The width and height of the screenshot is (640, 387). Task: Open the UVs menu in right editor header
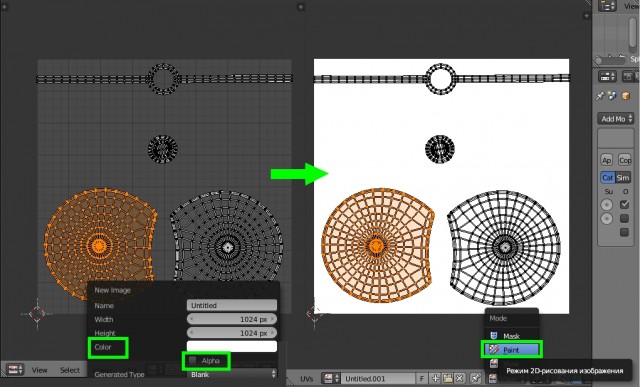pyautogui.click(x=307, y=379)
